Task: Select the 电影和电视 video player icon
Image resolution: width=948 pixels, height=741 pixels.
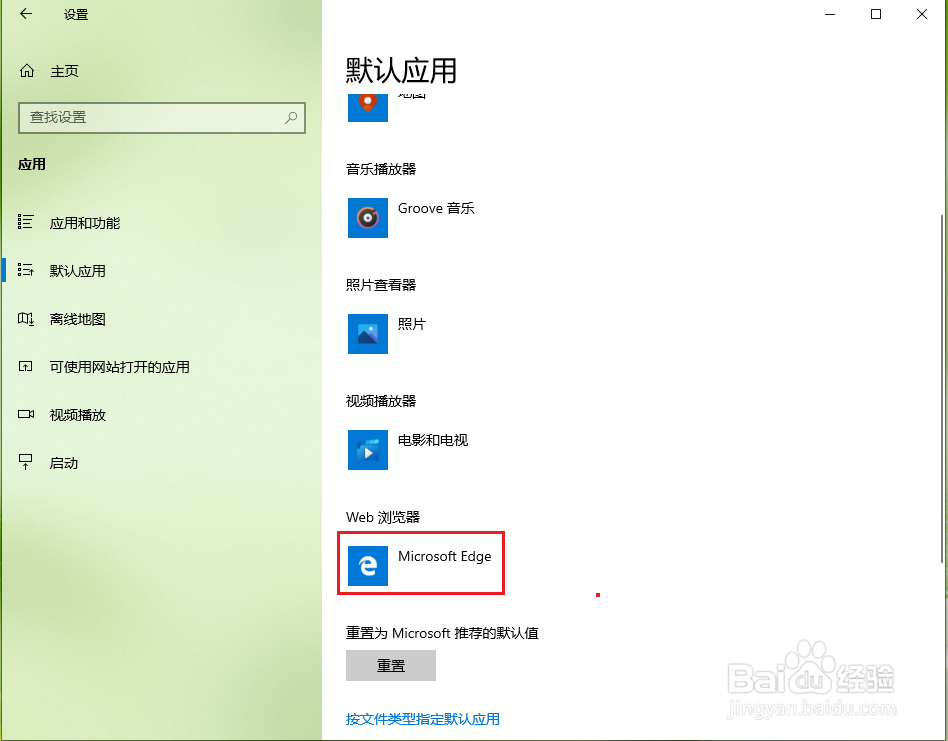Action: tap(367, 450)
